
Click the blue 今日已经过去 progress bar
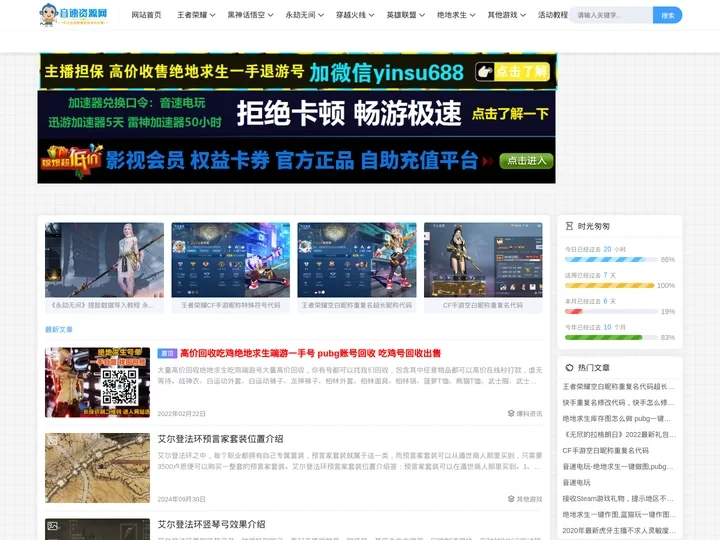(611, 259)
